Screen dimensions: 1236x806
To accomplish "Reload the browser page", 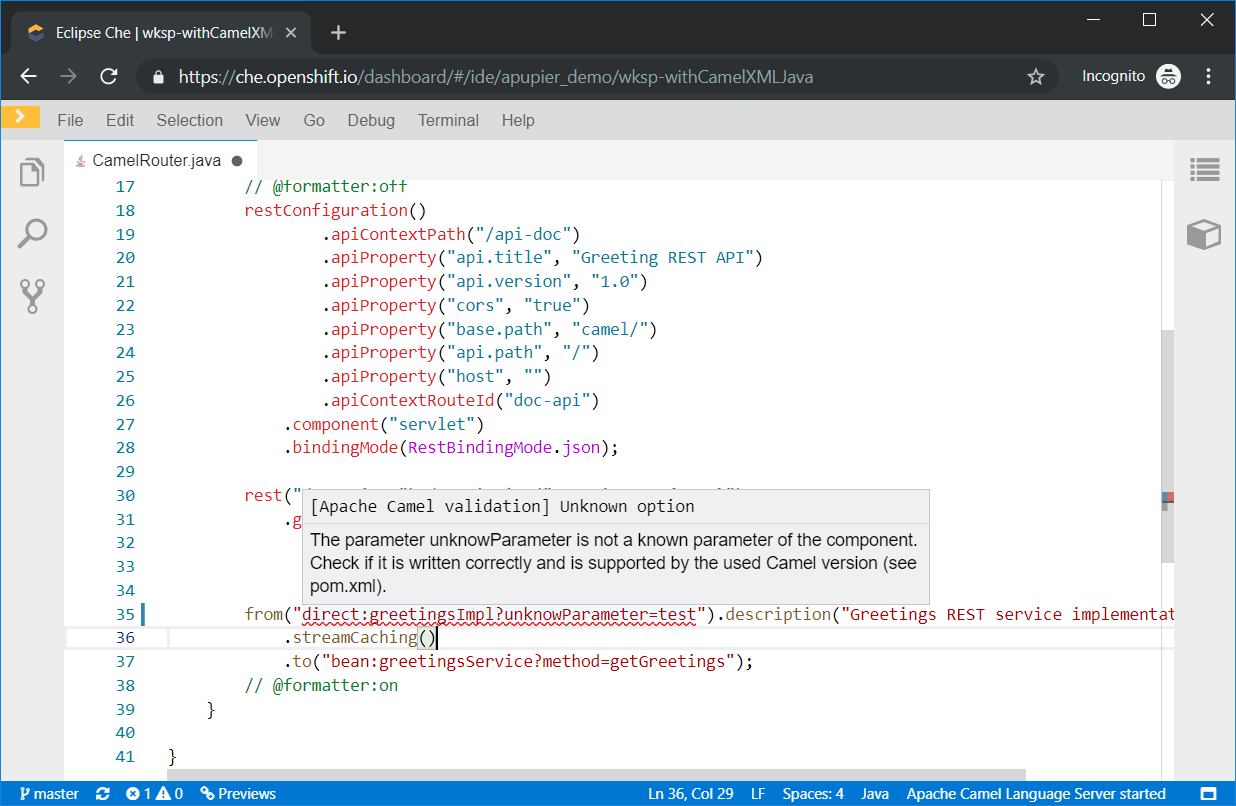I will 109,77.
